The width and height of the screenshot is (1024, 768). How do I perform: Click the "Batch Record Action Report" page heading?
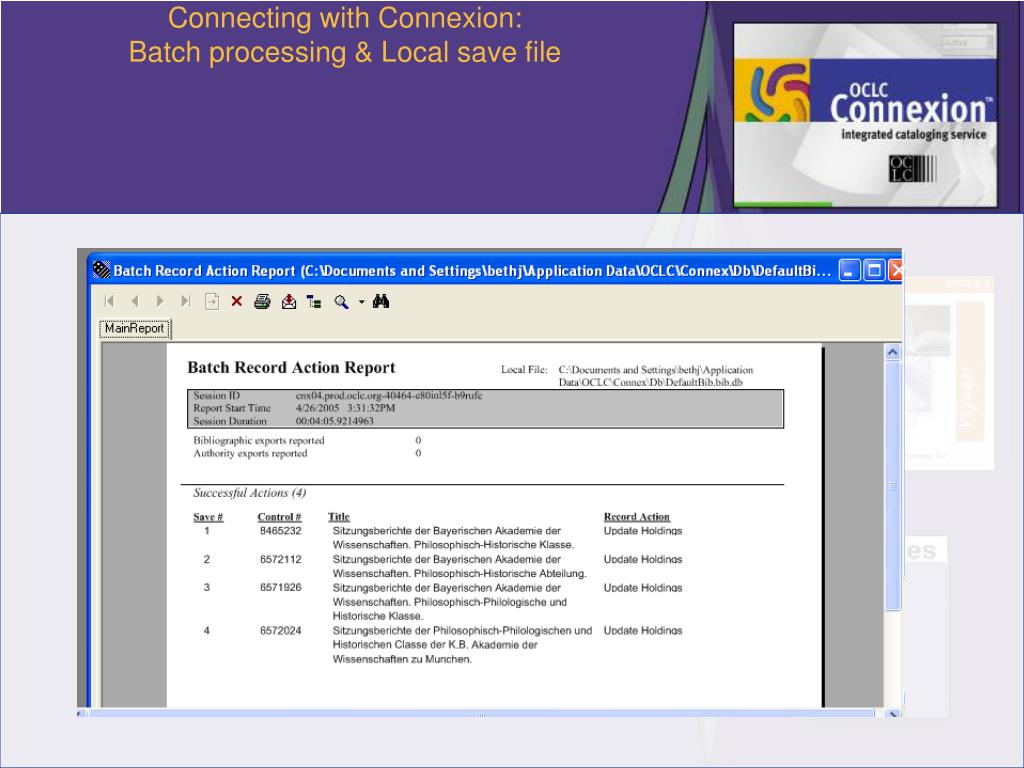point(291,368)
